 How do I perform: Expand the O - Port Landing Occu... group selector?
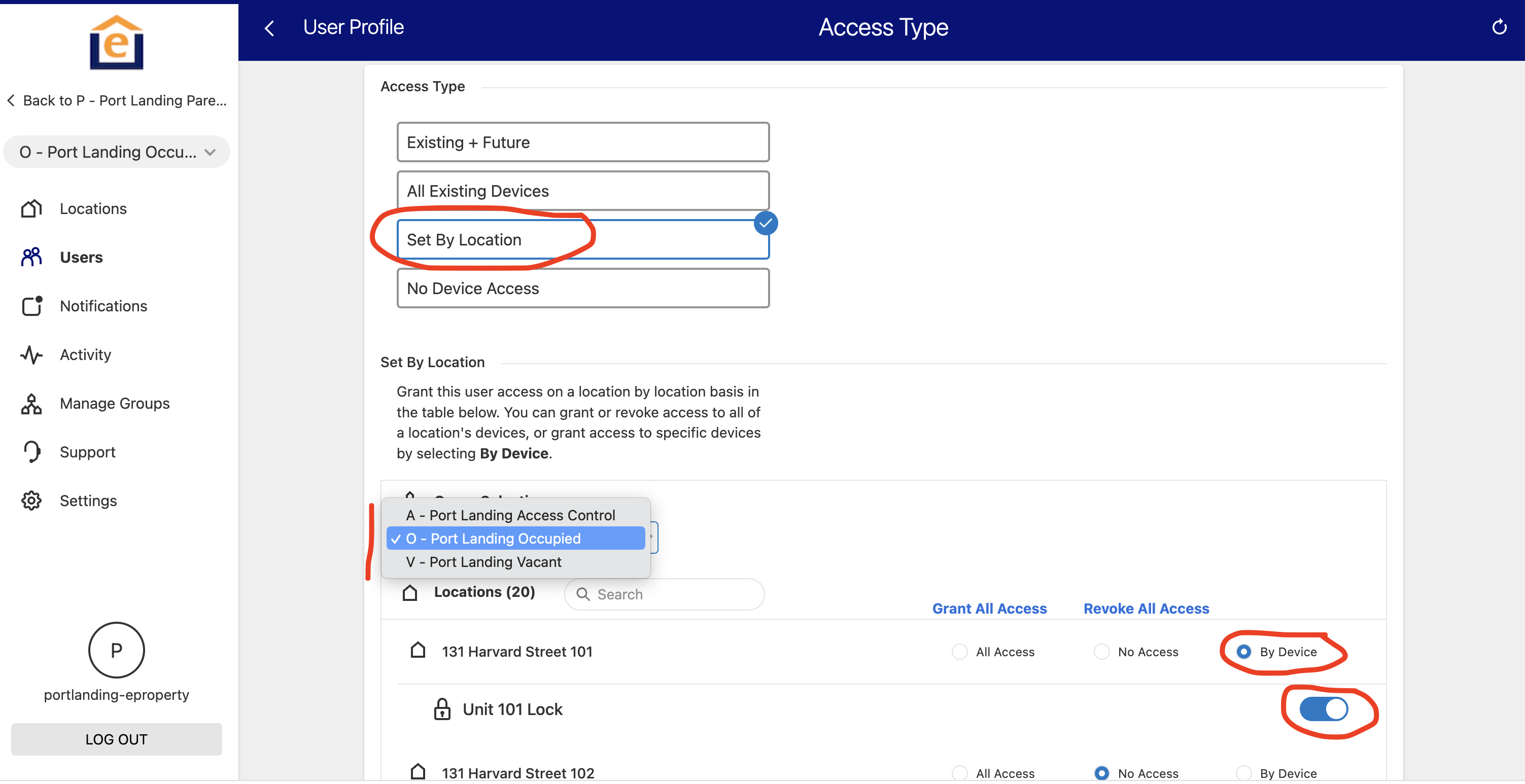coord(117,152)
